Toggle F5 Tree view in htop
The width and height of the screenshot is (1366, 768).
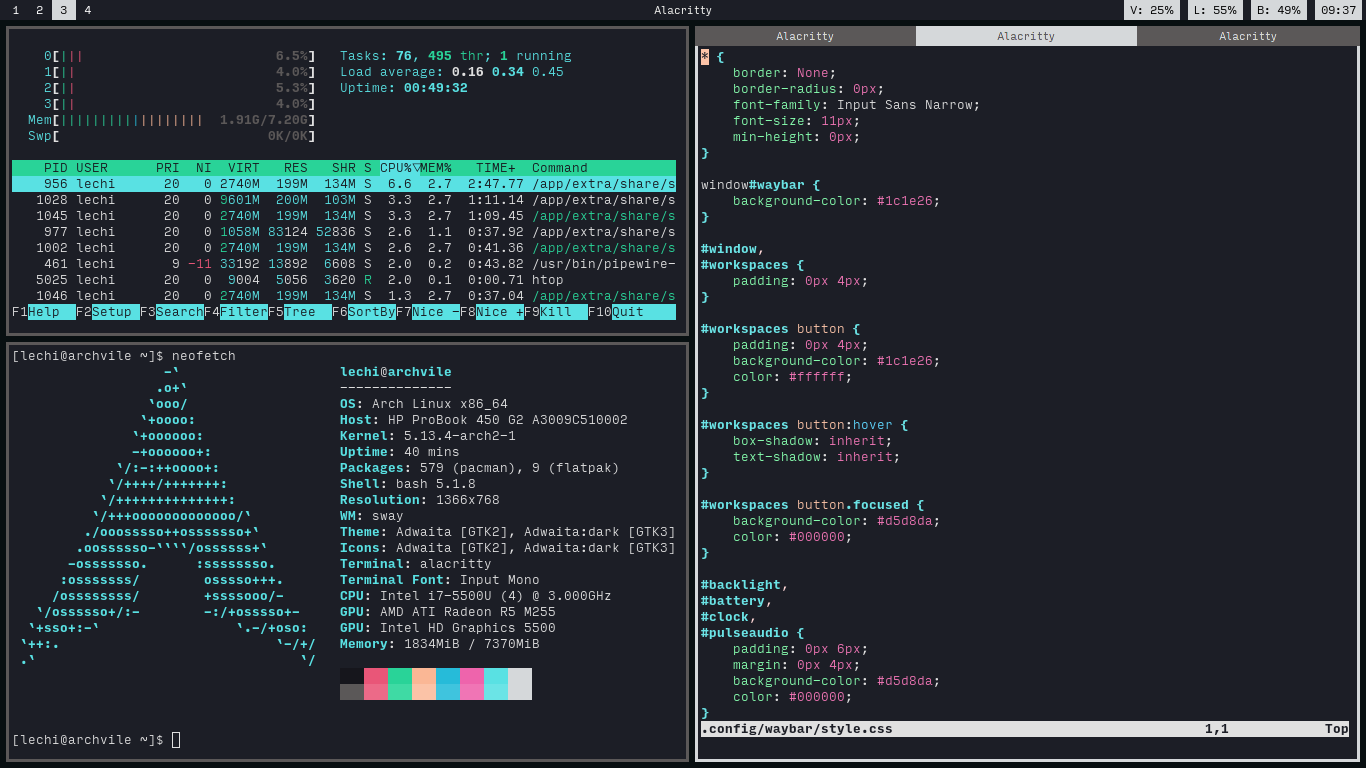point(300,312)
